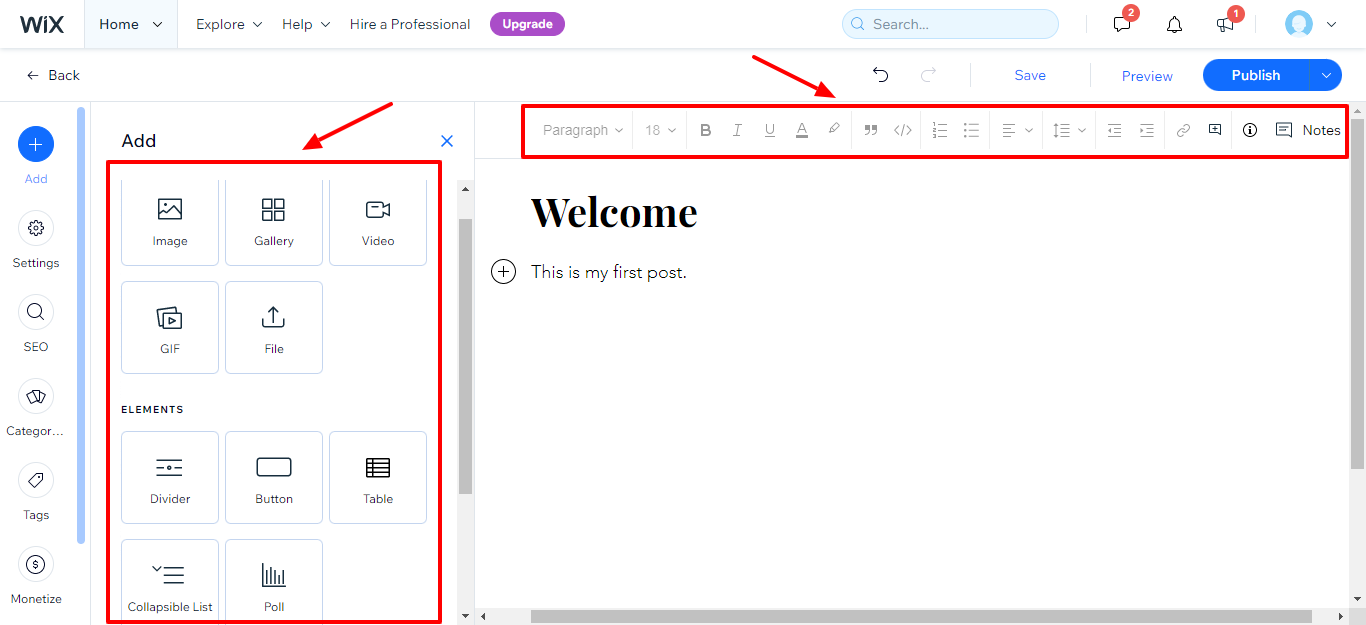This screenshot has height=625, width=1366.
Task: Add an Image element
Action: [x=170, y=222]
